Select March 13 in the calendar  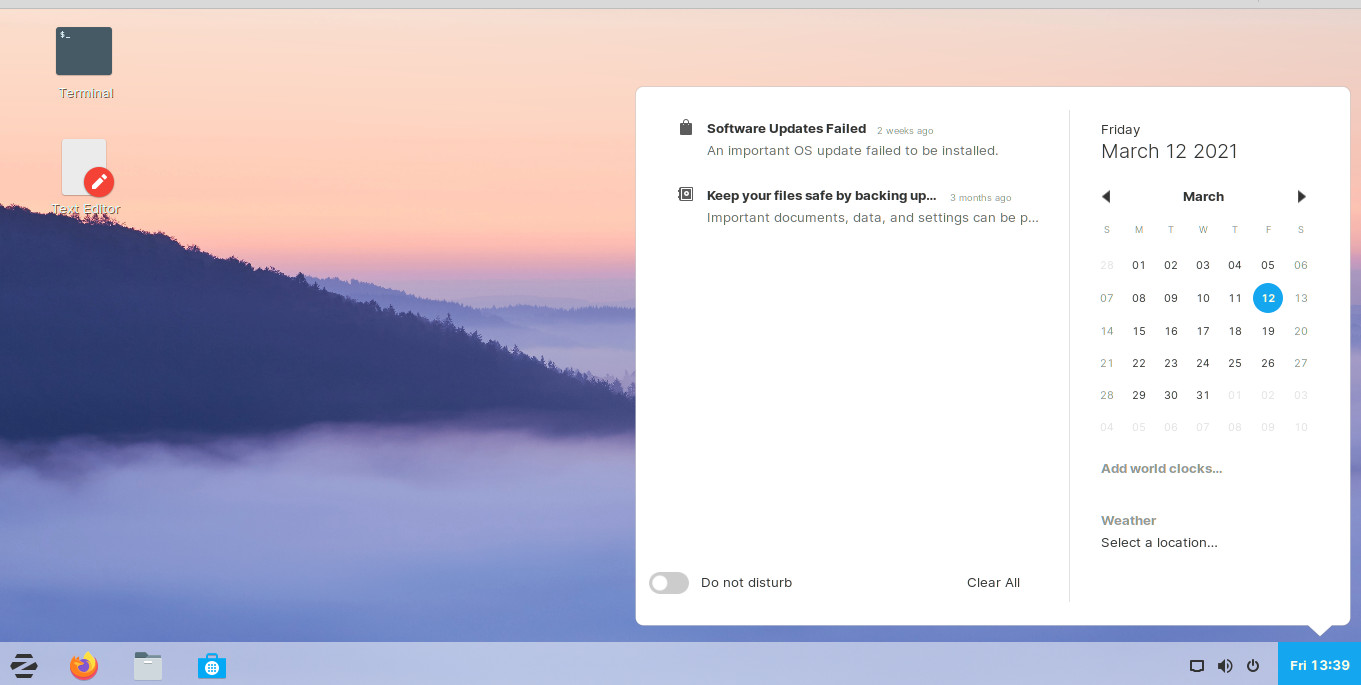[x=1301, y=298]
